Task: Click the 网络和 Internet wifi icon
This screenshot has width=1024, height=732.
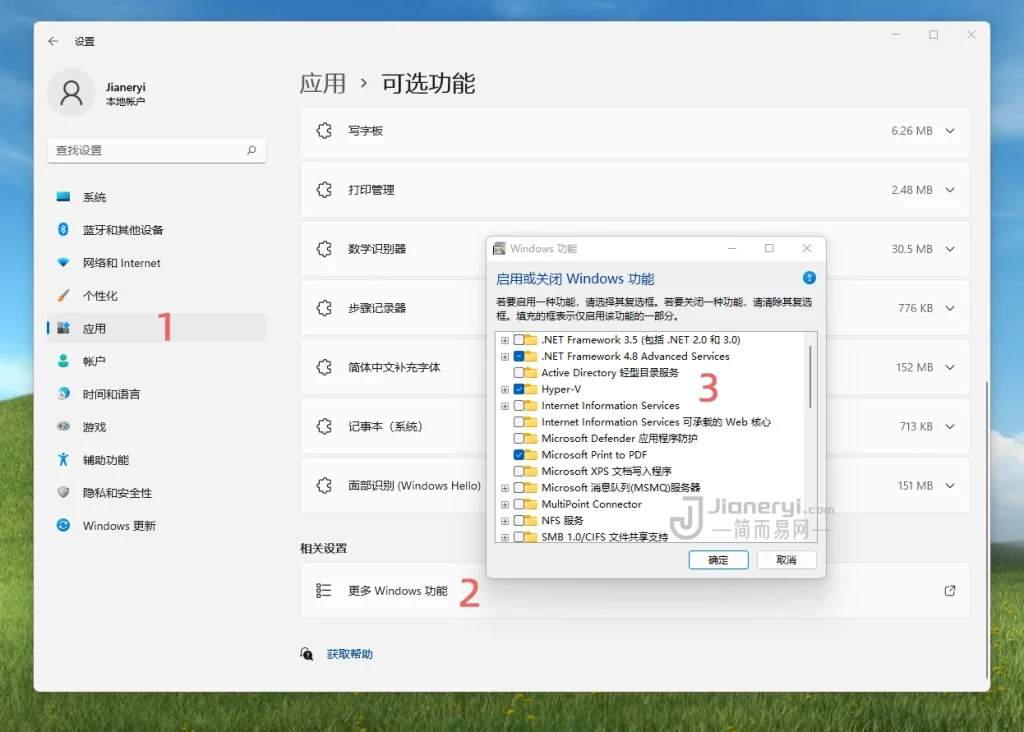Action: tap(63, 263)
